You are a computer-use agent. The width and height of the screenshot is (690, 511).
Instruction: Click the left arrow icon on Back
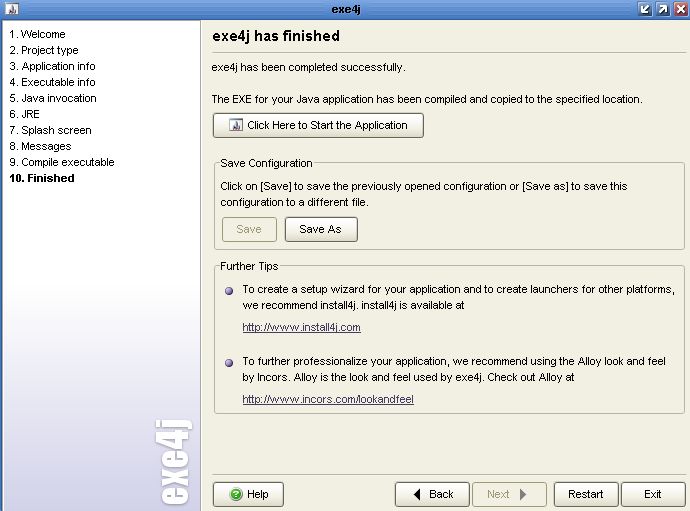pyautogui.click(x=417, y=494)
